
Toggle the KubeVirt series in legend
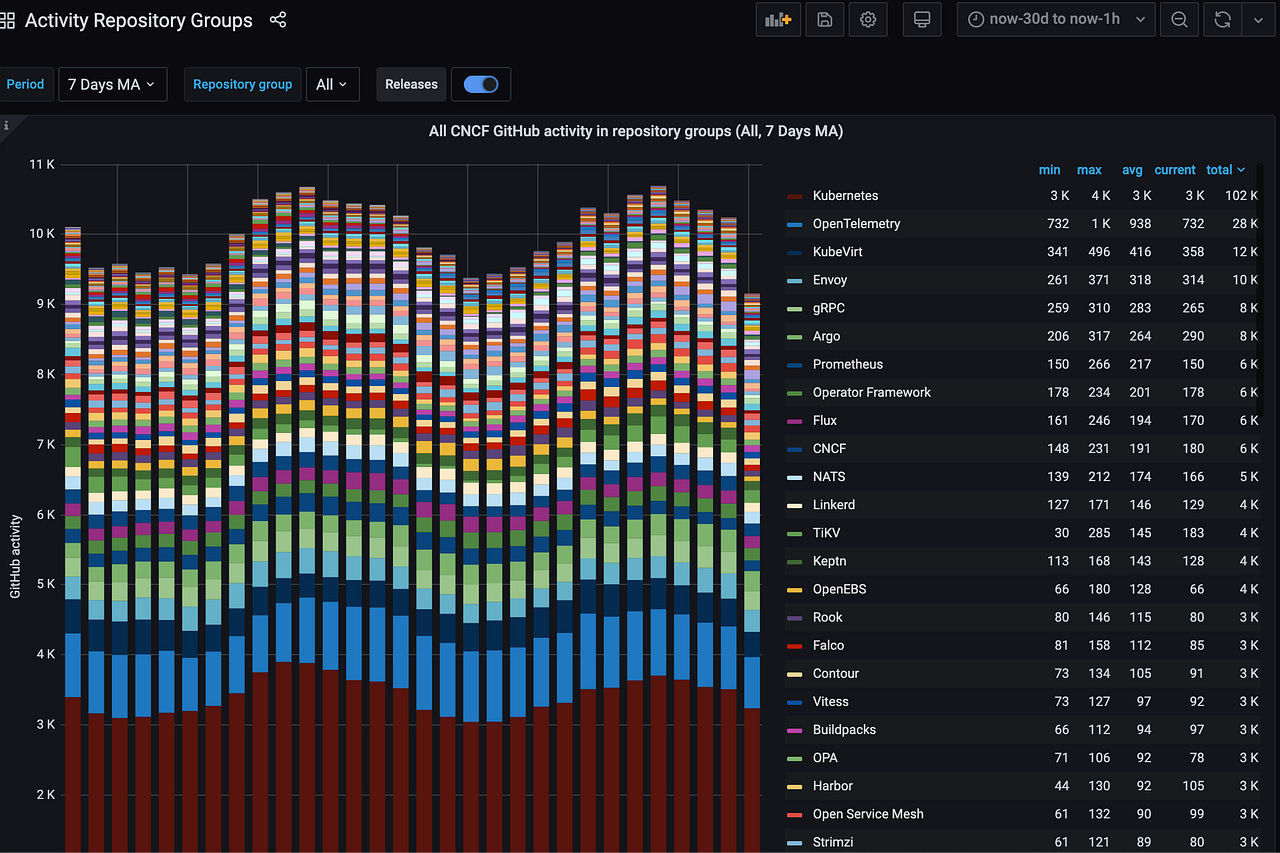click(x=837, y=252)
